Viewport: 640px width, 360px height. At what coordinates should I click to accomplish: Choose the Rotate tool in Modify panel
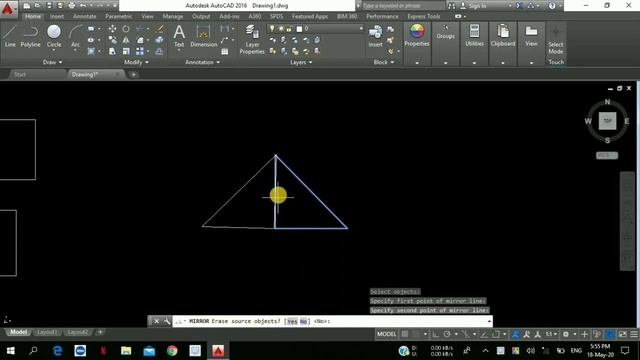click(x=126, y=29)
